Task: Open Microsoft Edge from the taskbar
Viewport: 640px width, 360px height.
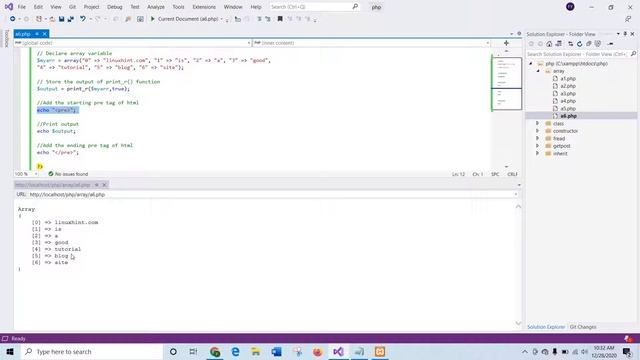Action: 236,351
